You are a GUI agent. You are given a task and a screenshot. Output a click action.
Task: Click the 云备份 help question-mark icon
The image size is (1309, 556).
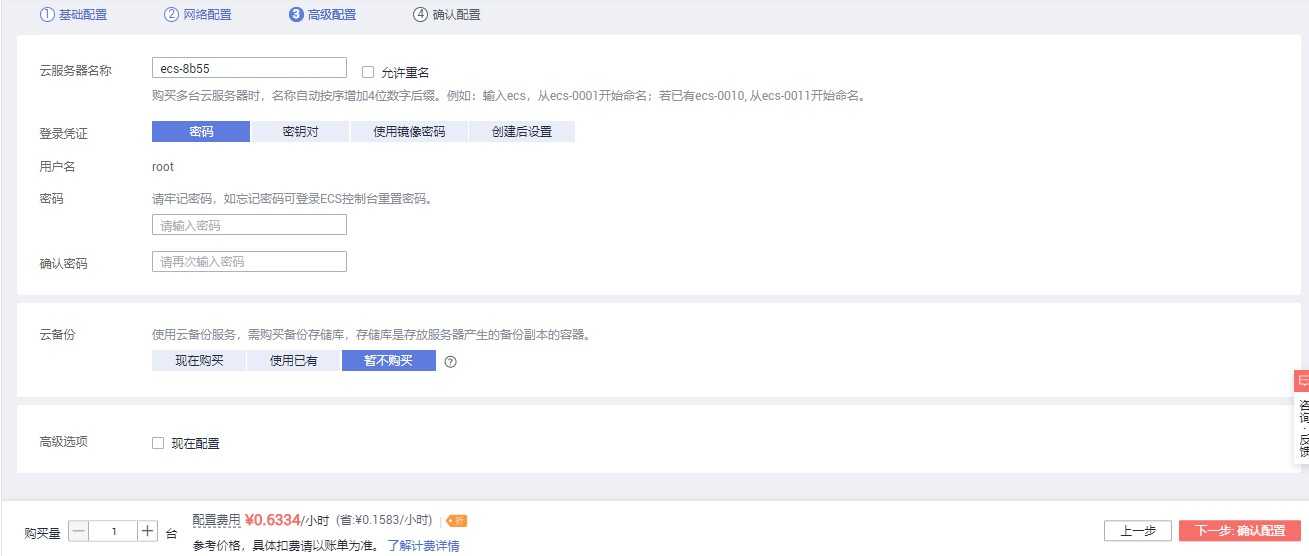click(x=450, y=362)
